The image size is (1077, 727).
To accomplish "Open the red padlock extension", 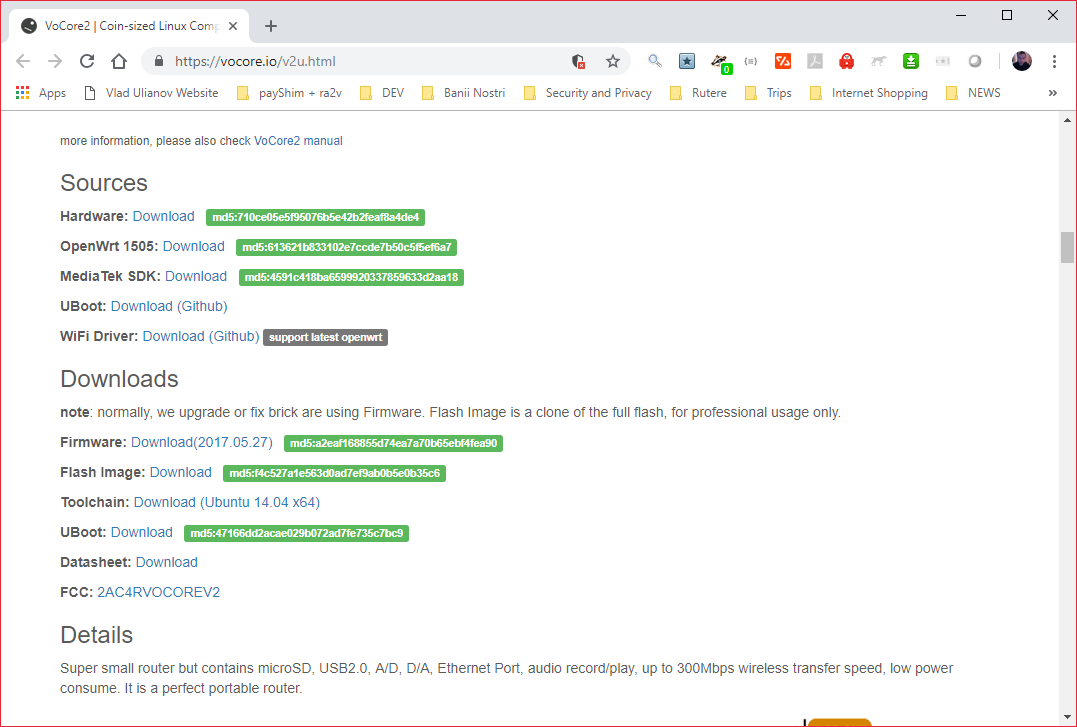I will pos(846,61).
